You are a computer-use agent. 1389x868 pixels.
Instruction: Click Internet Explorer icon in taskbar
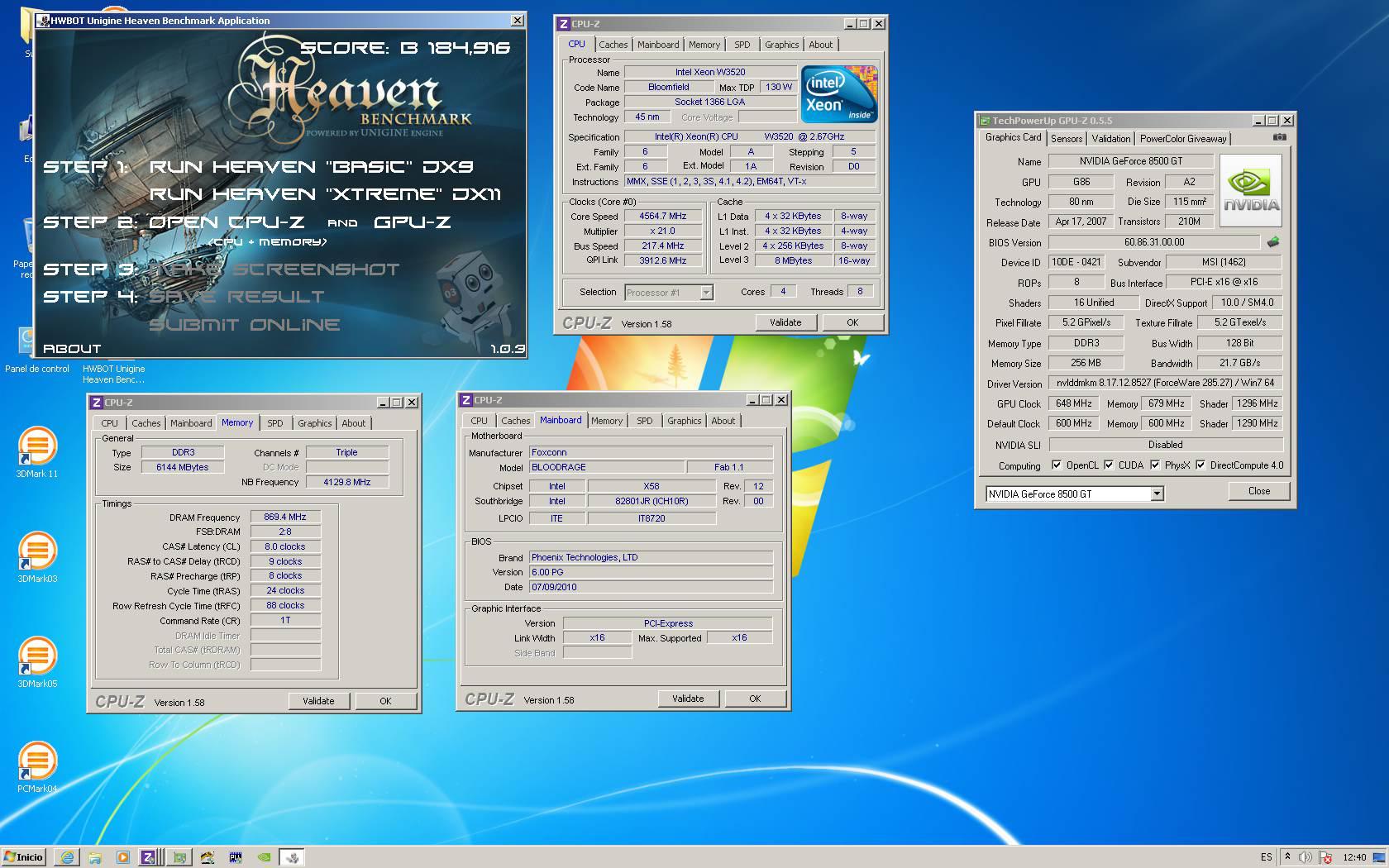tap(67, 857)
